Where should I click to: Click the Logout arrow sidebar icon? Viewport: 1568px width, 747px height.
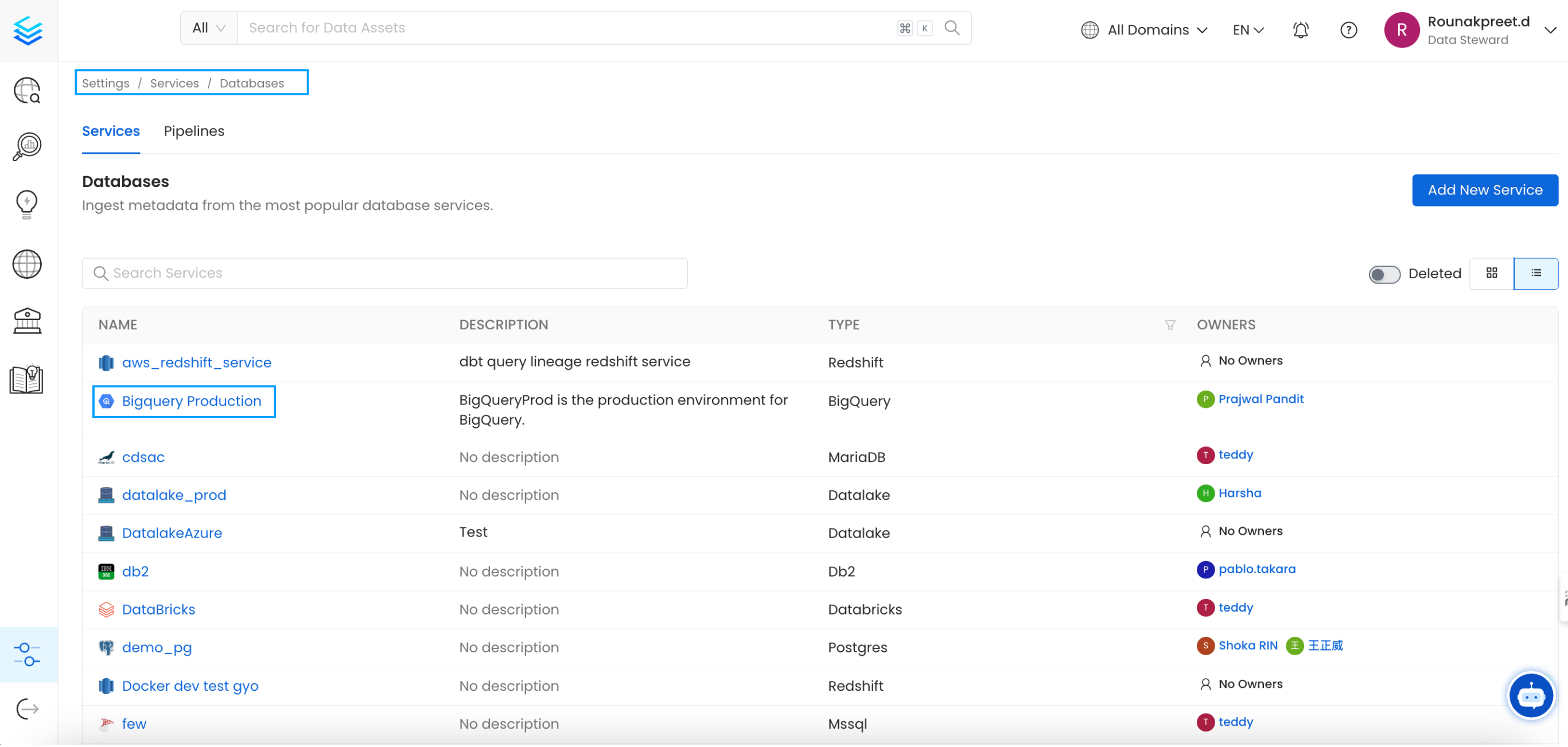[x=28, y=710]
